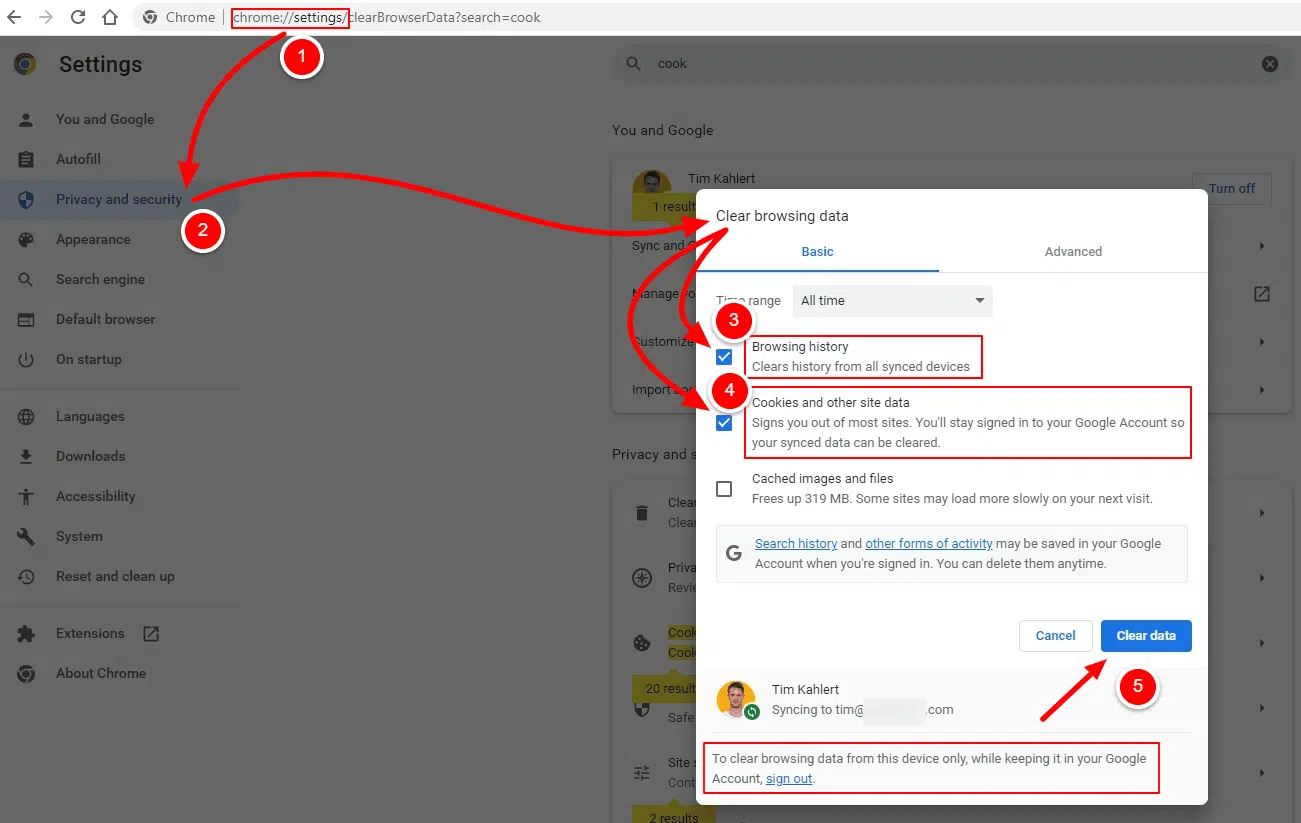
Task: Open the On startup section
Action: [88, 359]
